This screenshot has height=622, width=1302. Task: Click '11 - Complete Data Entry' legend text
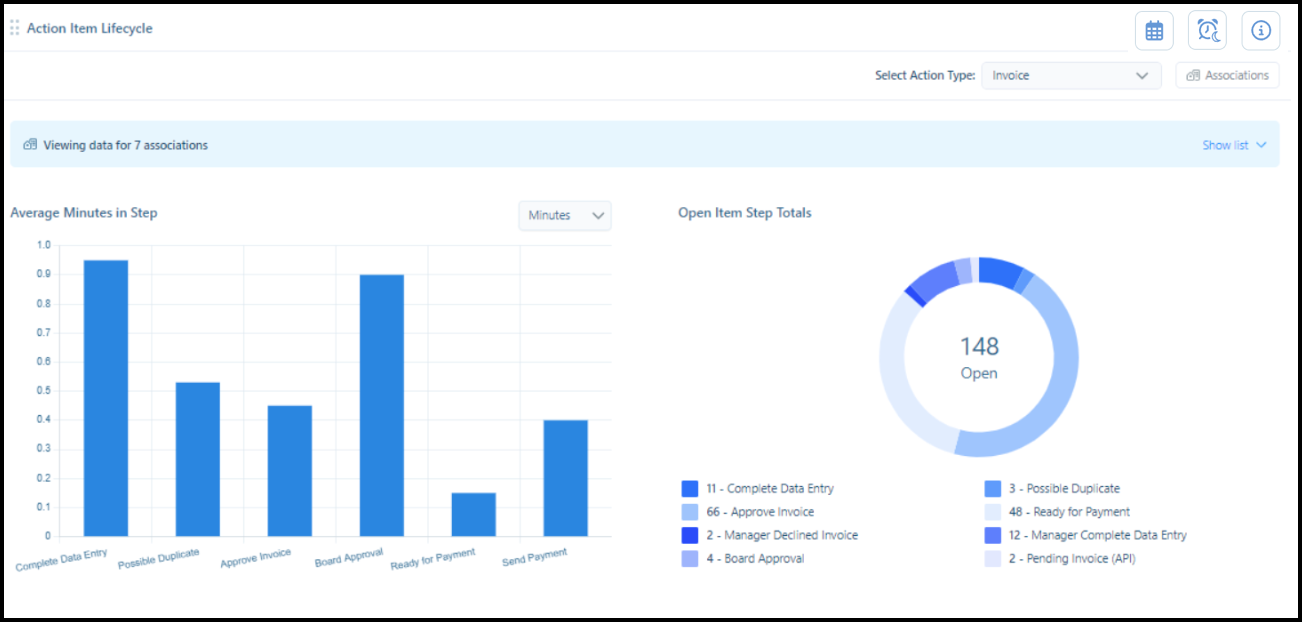[x=770, y=489]
